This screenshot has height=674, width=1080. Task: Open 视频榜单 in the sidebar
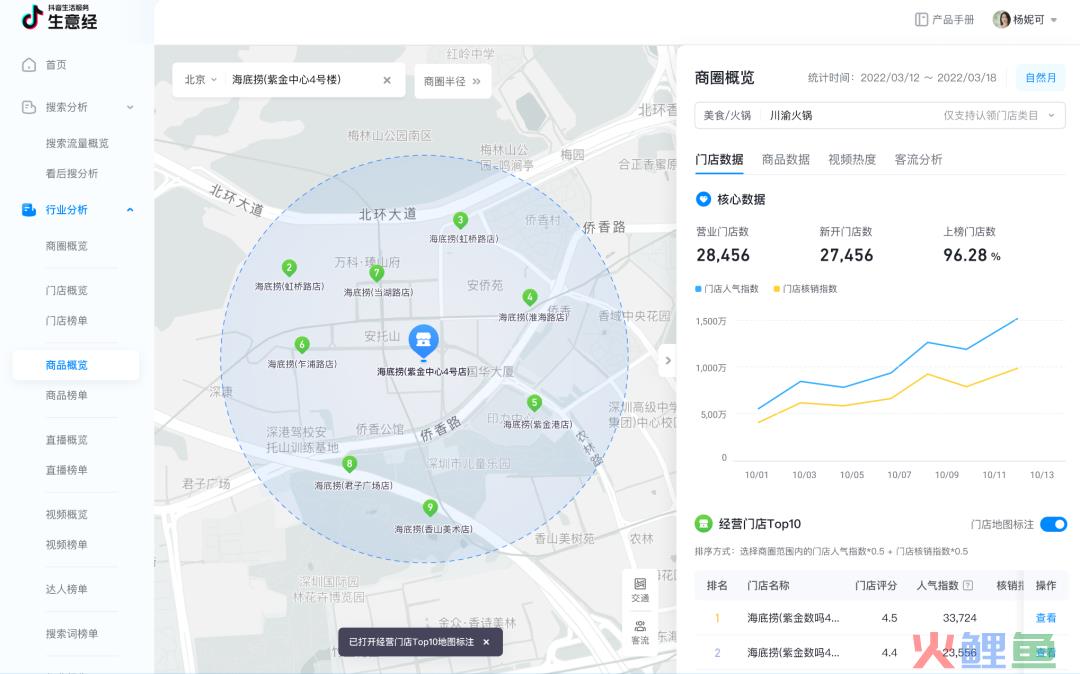[x=67, y=545]
